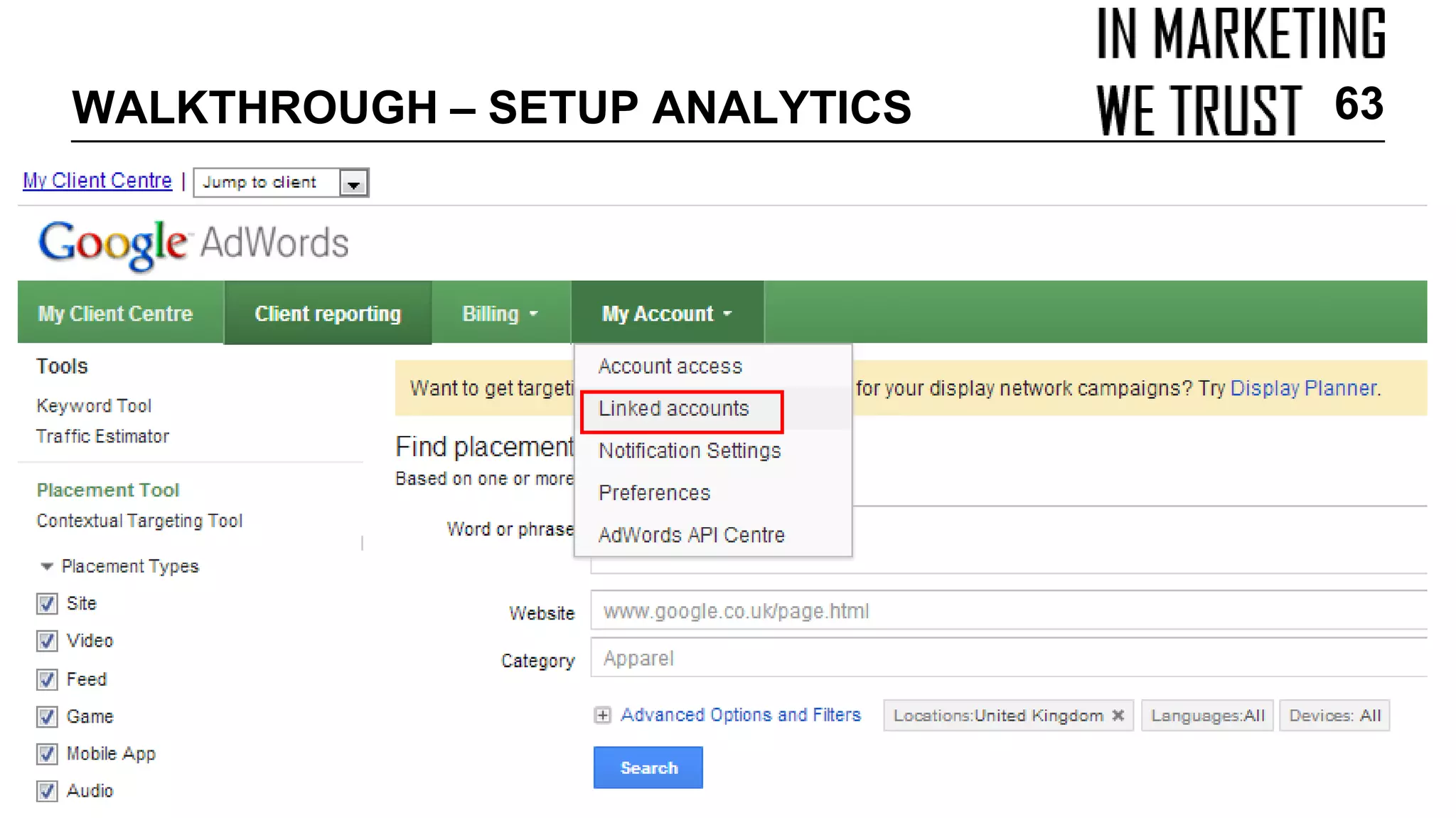Select Placement Tool in sidebar

point(108,490)
